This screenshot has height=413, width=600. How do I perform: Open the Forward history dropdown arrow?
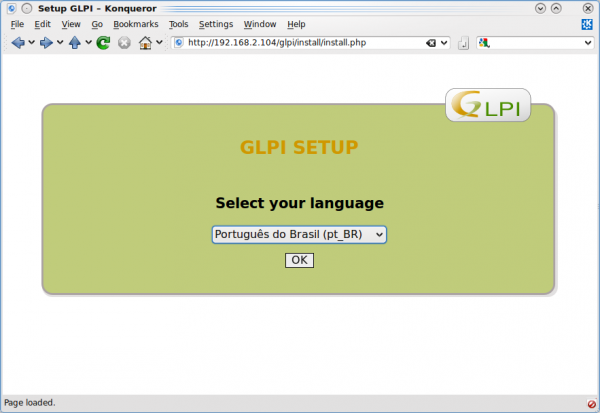tap(60, 42)
